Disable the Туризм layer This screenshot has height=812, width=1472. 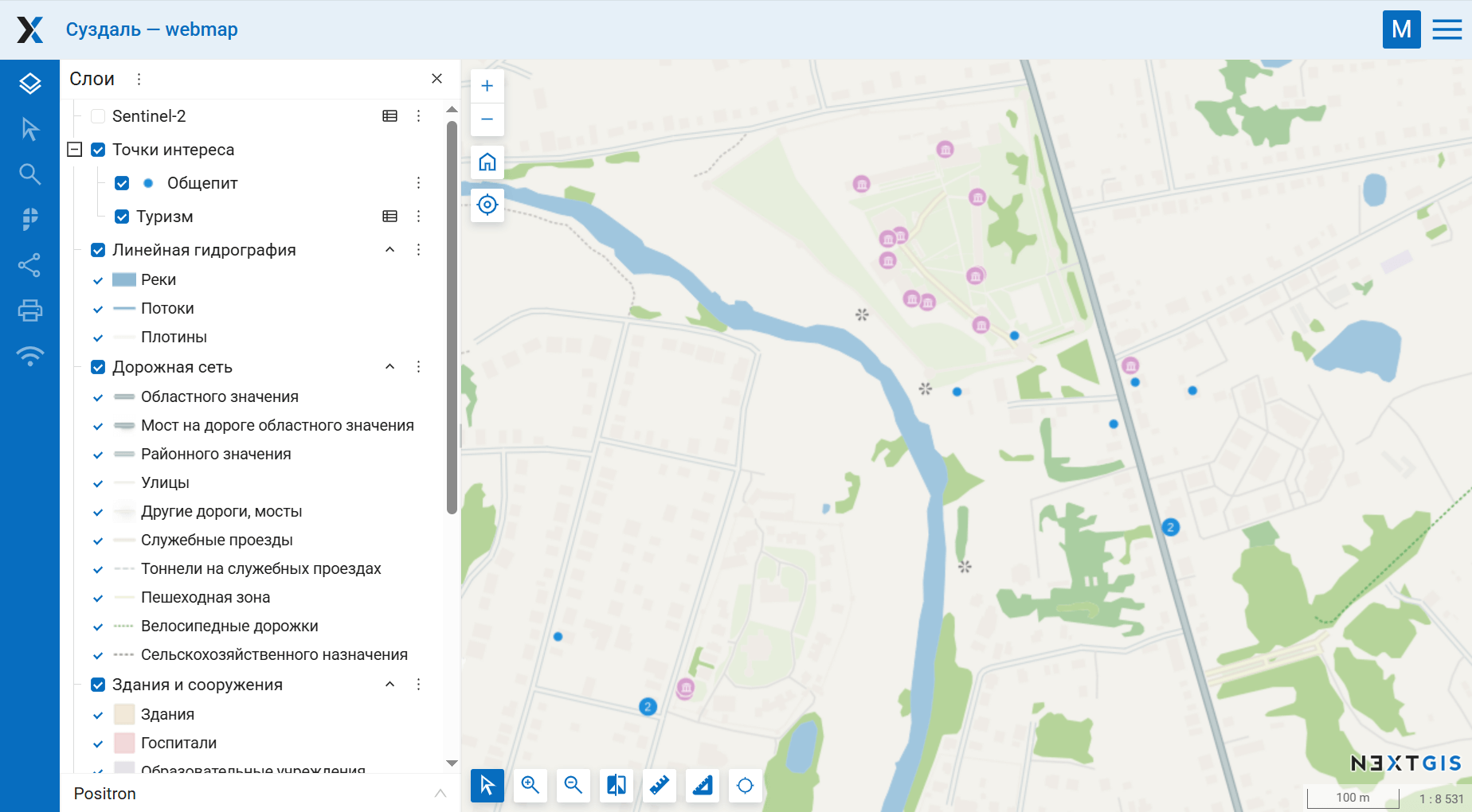pos(122,216)
